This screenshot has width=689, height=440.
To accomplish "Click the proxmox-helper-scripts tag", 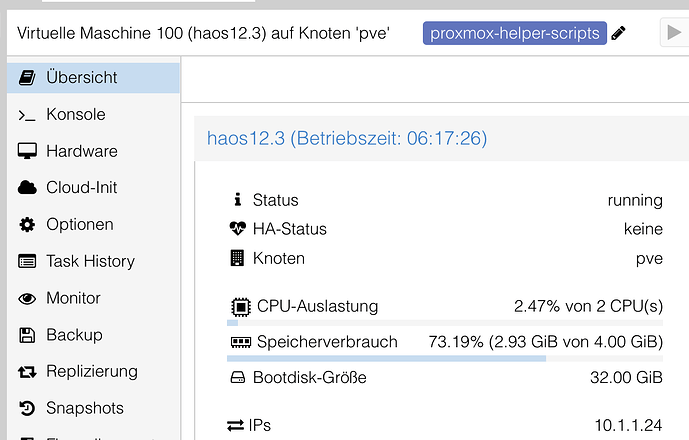I will pos(515,33).
